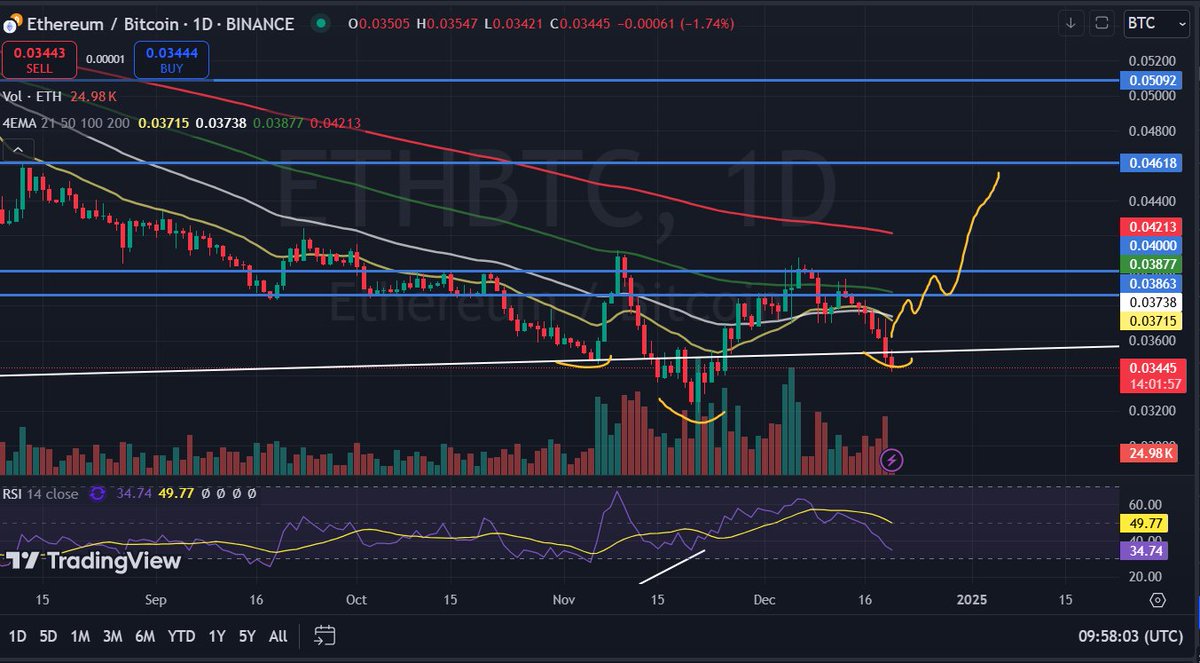Toggle fullscreen chart frame icon
This screenshot has height=663, width=1200.
click(x=1103, y=22)
